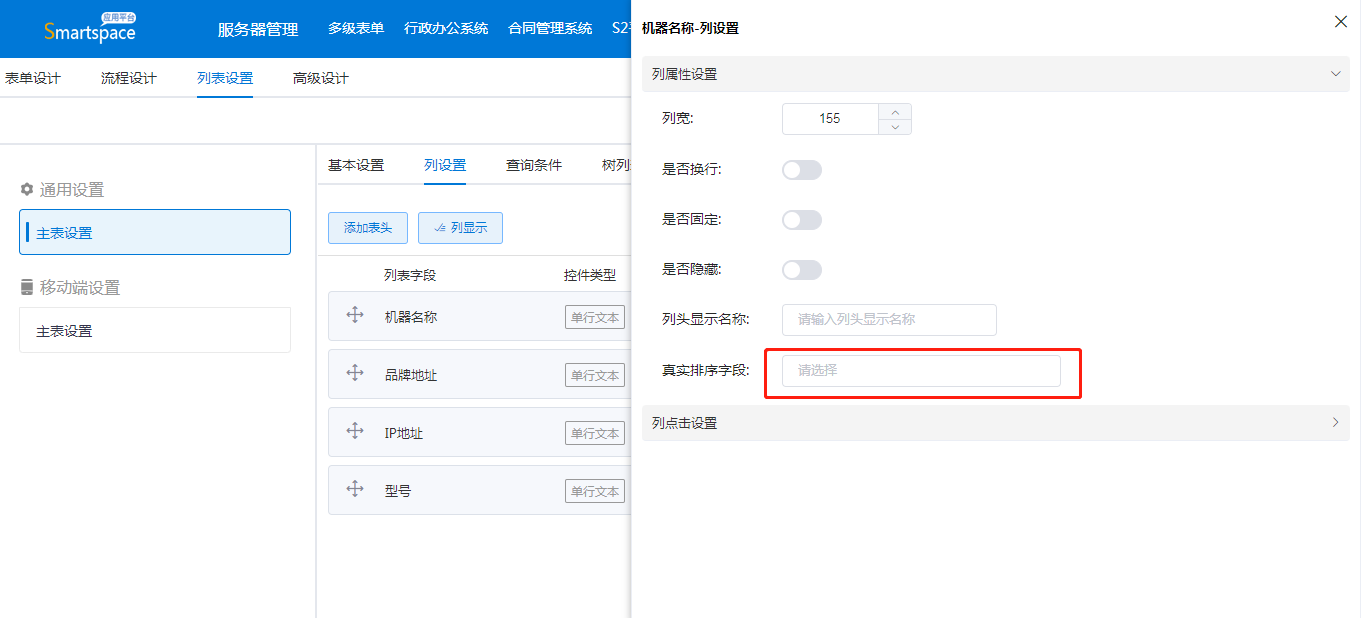Click the mobile icon beside 移动端设置
1361x618 pixels.
[27, 287]
